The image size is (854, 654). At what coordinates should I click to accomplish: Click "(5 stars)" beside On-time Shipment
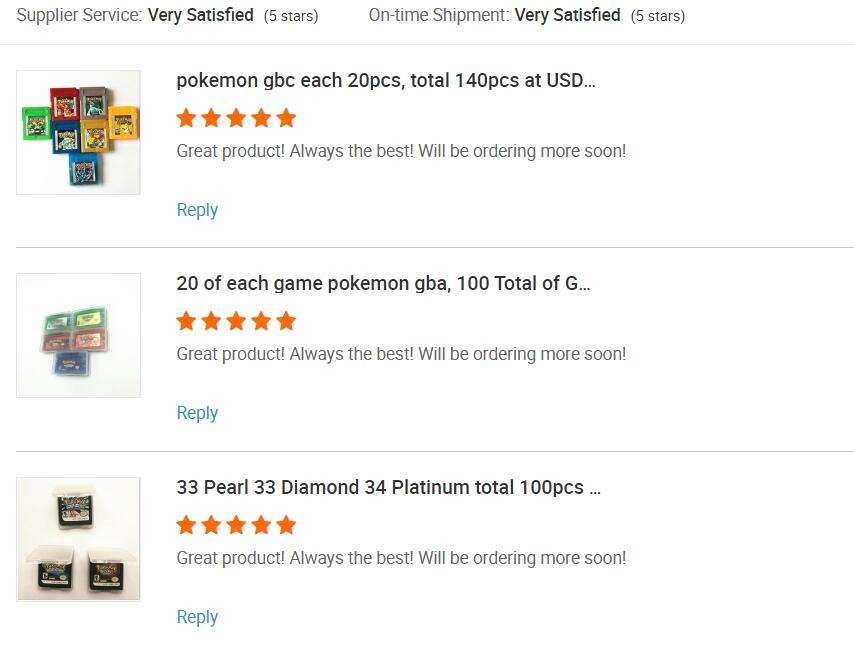point(658,16)
